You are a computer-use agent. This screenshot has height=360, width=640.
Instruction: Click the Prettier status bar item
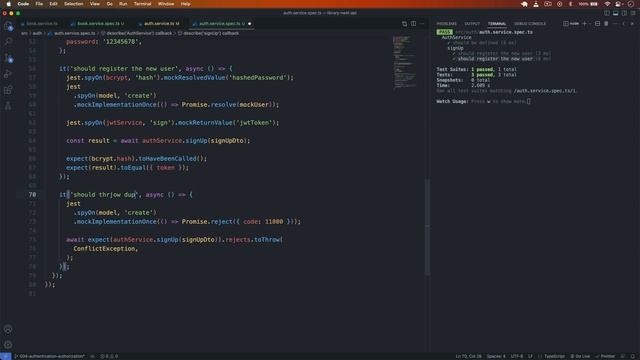pyautogui.click(x=605, y=356)
